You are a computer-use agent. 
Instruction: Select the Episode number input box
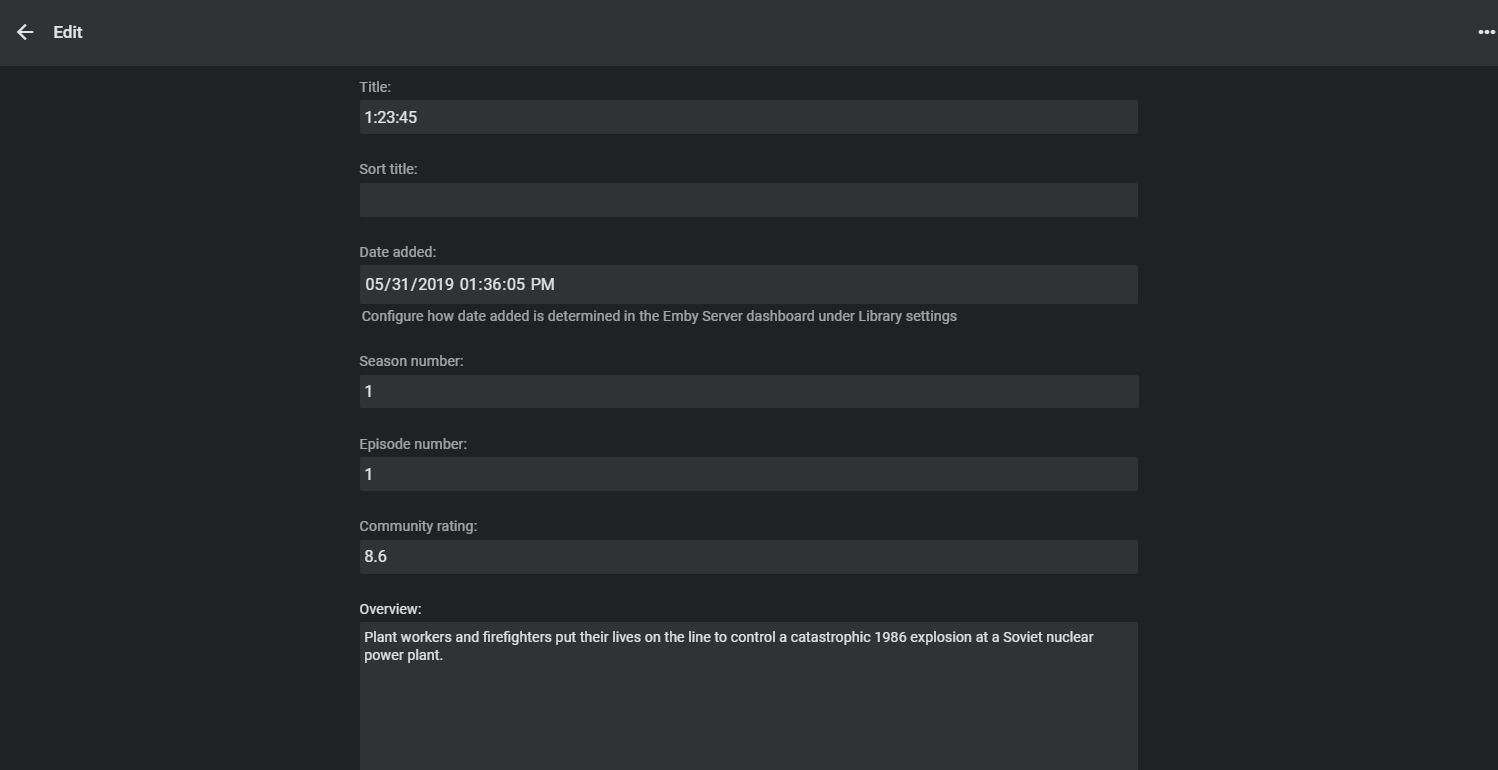[748, 474]
